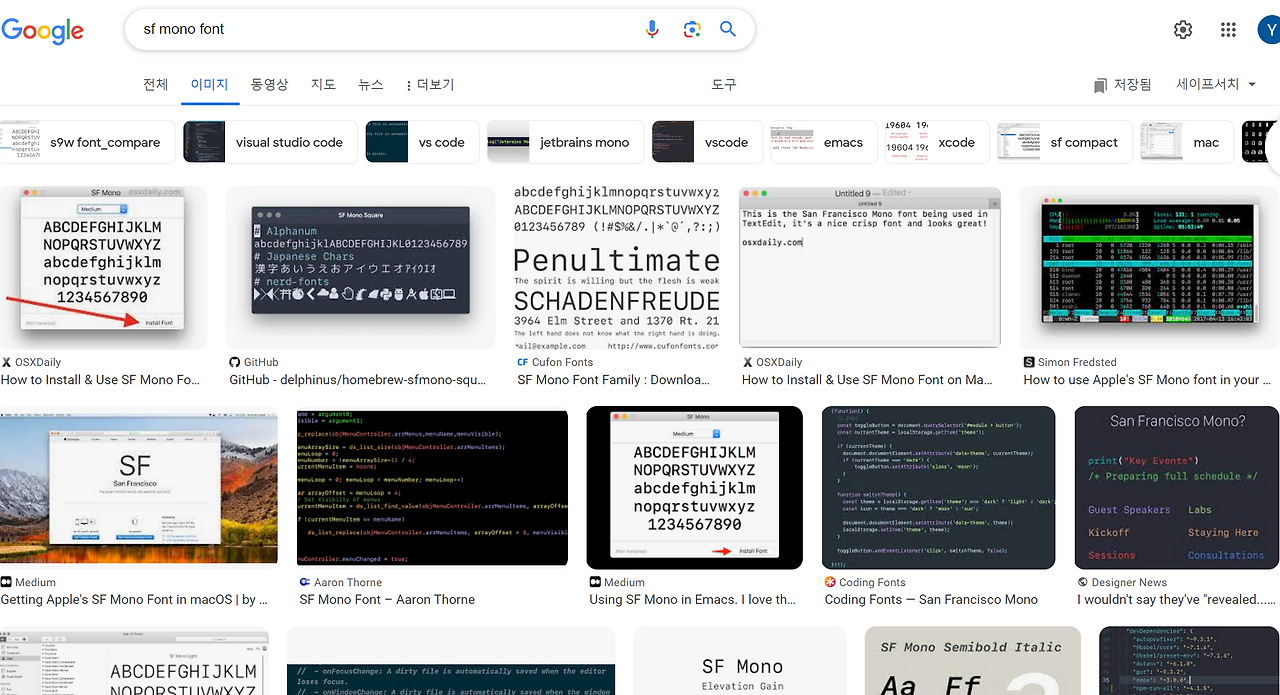Open the Medium Emacs SF Mono thumbnail
Viewport: 1280px width, 695px height.
click(x=695, y=488)
